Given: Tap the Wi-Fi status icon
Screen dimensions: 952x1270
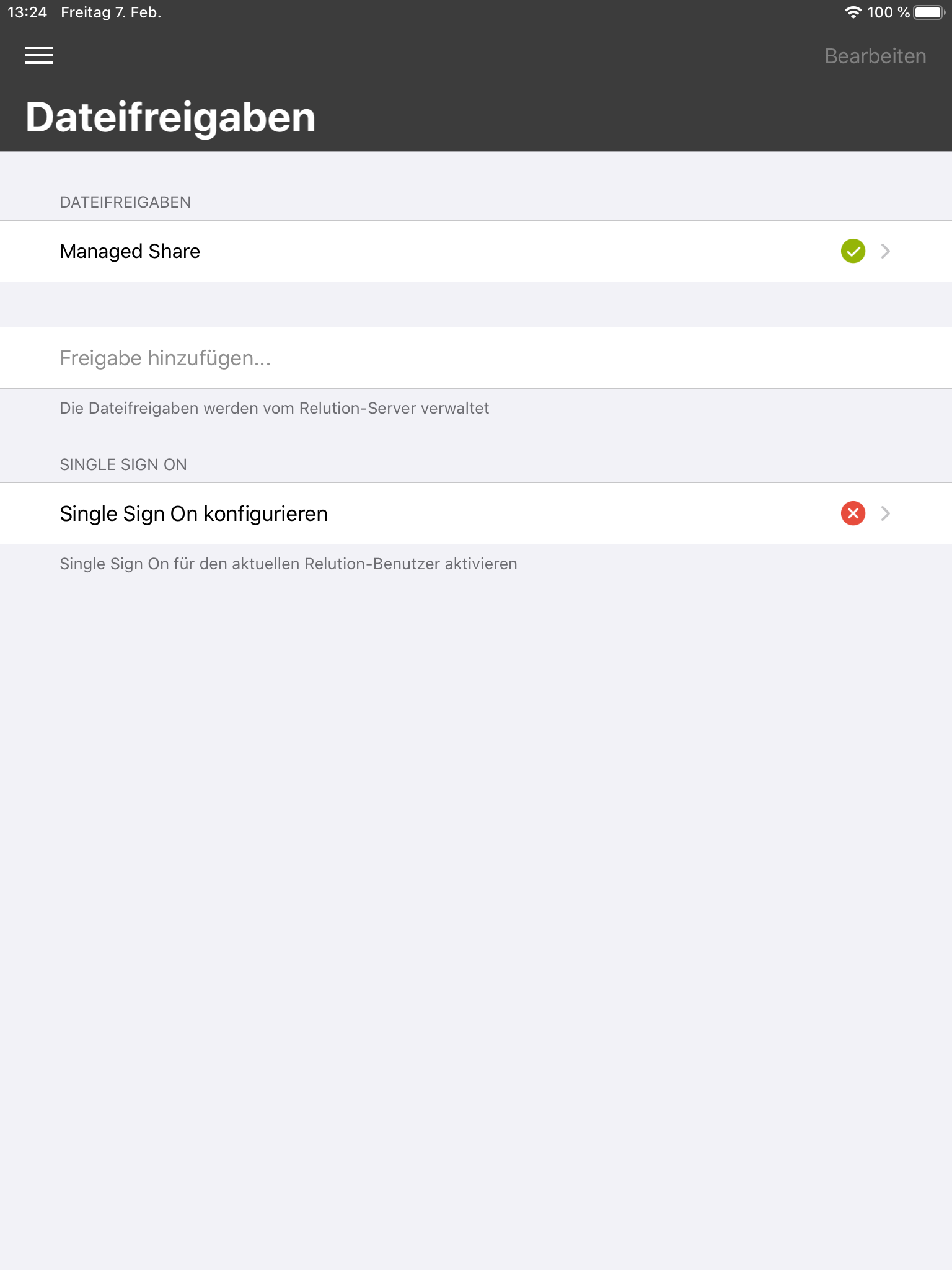Looking at the screenshot, I should click(x=853, y=12).
